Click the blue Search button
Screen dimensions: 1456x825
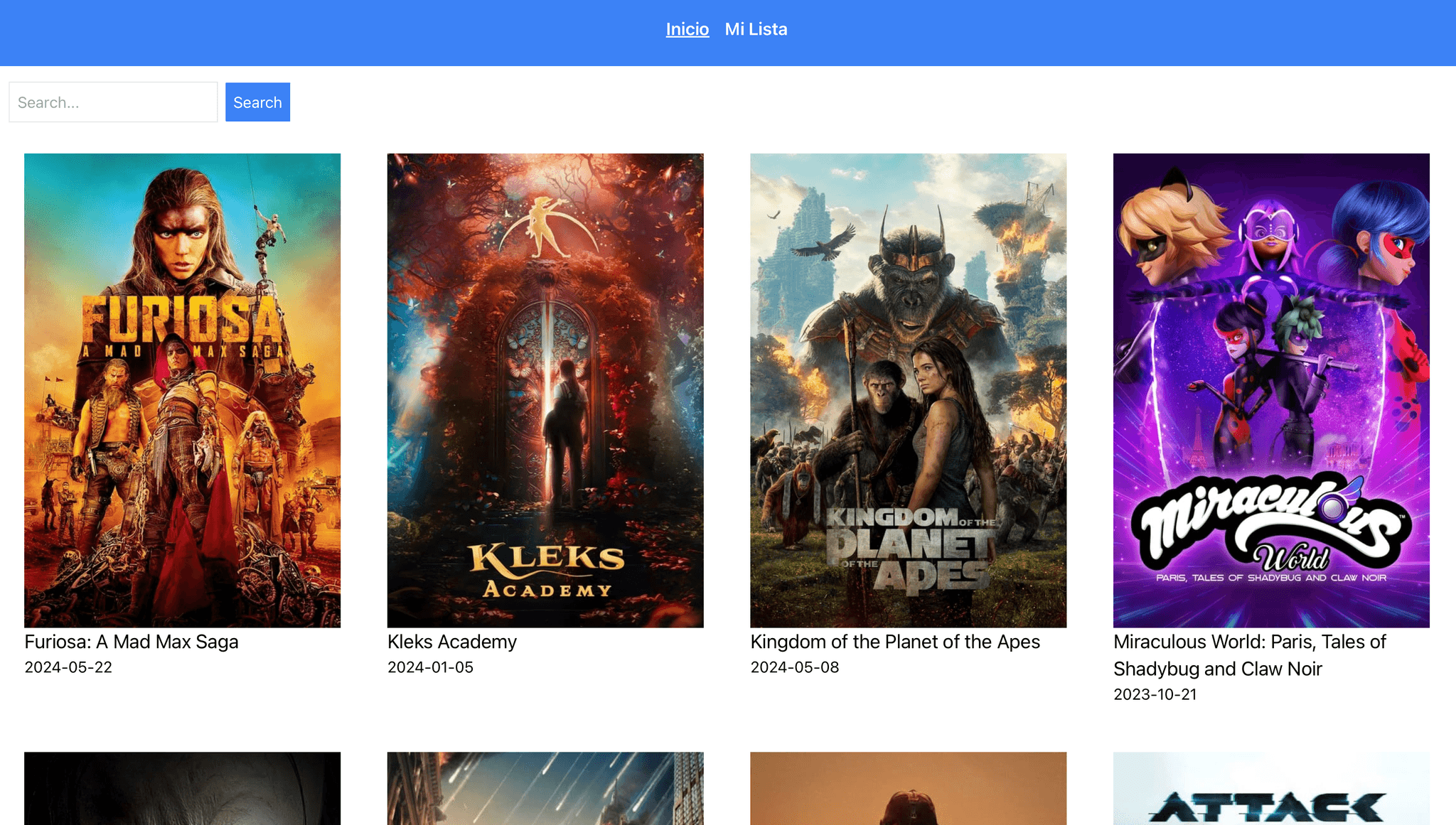(257, 102)
